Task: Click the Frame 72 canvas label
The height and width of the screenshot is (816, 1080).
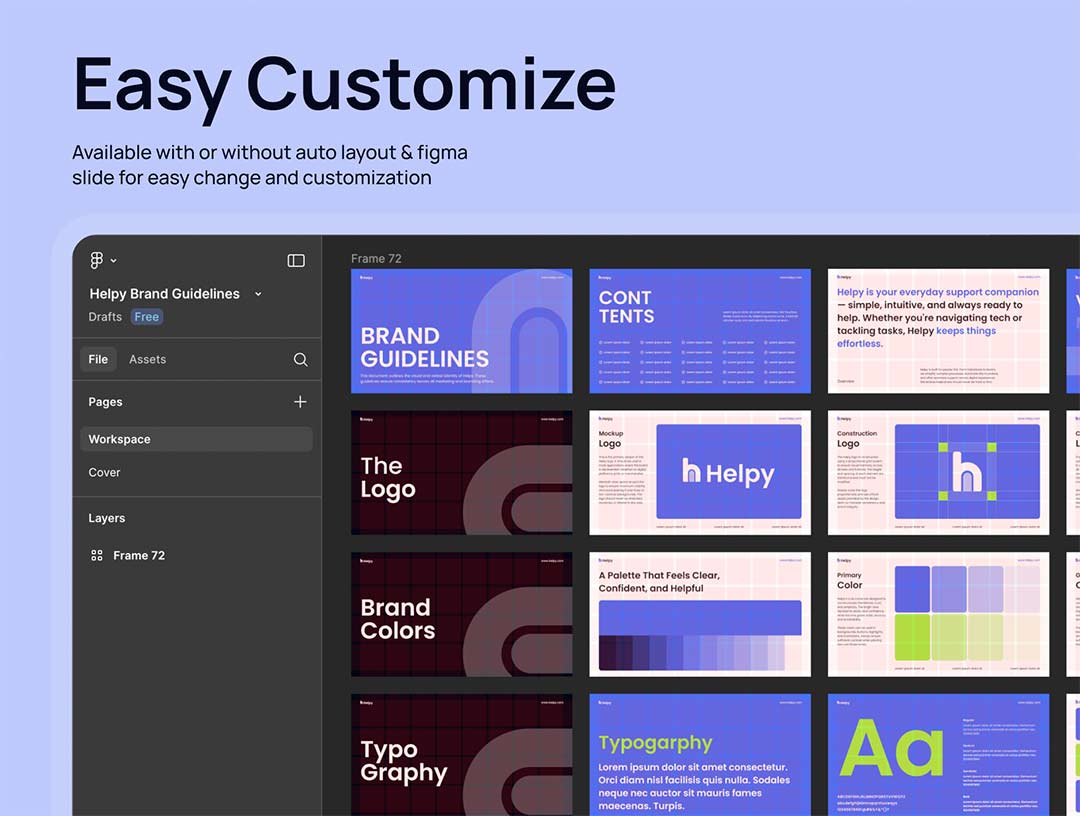Action: [x=376, y=258]
